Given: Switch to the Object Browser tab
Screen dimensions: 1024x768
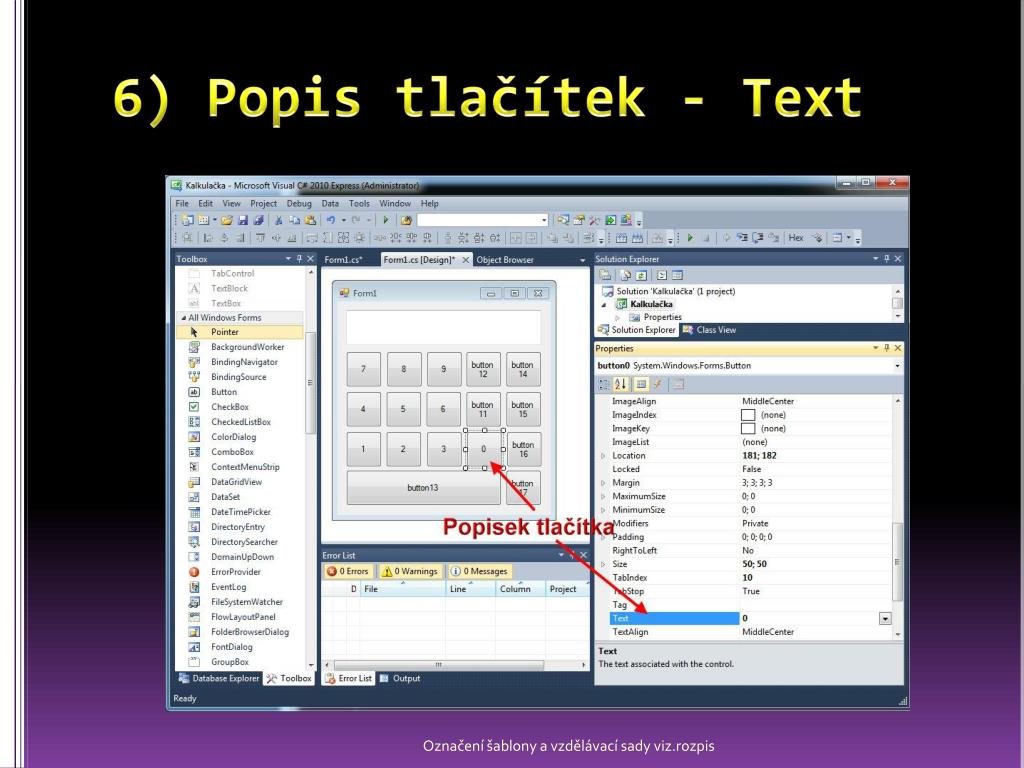Looking at the screenshot, I should pyautogui.click(x=505, y=260).
